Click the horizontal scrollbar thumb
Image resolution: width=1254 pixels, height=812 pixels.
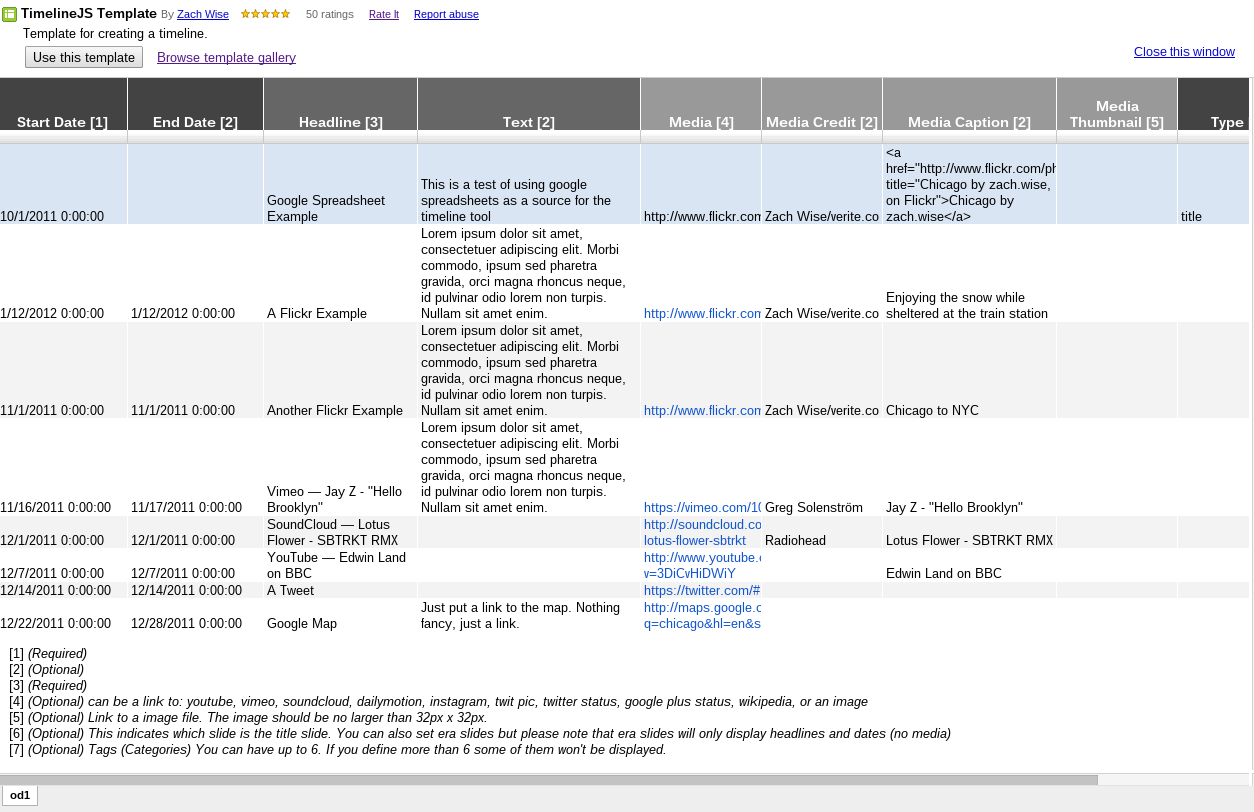click(x=549, y=780)
